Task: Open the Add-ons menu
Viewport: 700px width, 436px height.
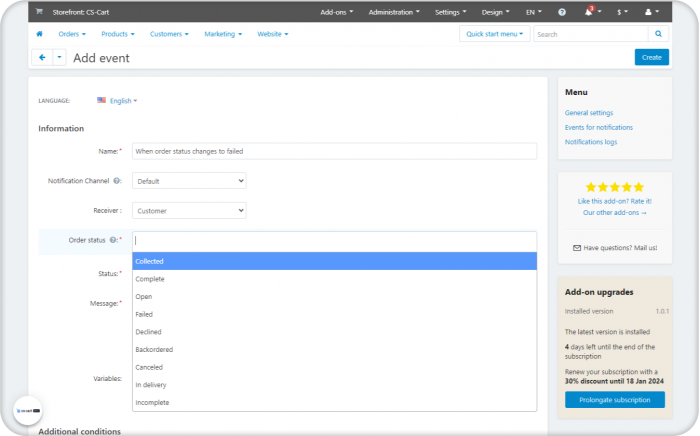Action: pos(337,12)
